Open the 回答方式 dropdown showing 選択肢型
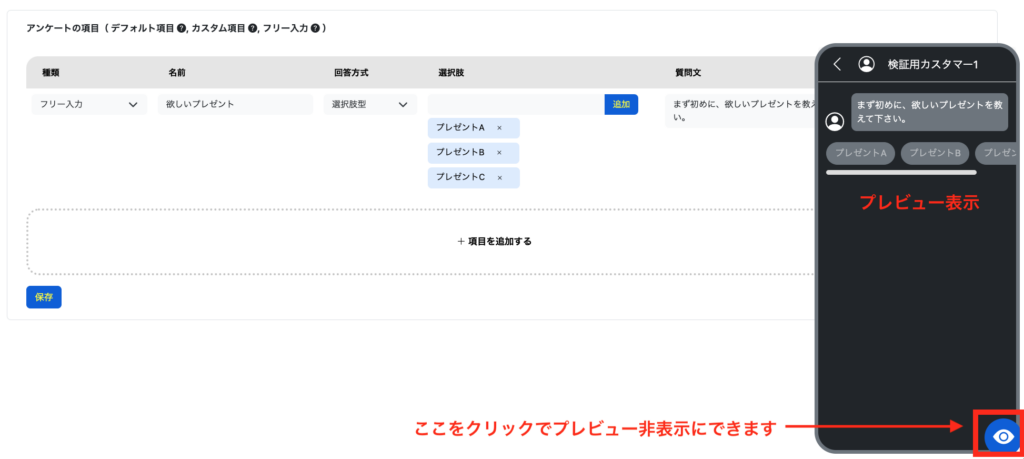 click(369, 104)
